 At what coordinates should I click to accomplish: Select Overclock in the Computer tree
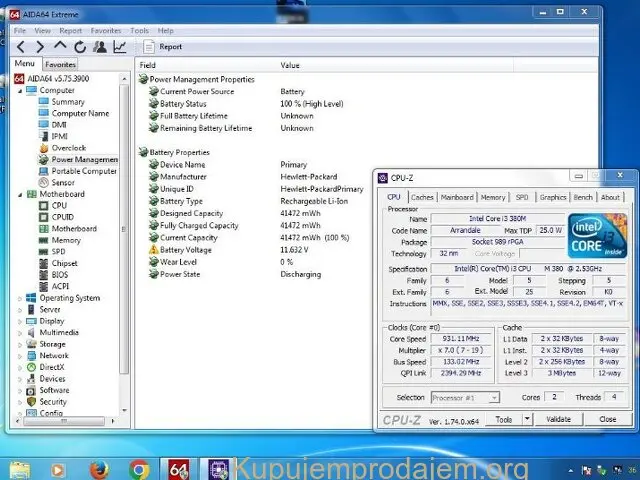click(x=68, y=148)
